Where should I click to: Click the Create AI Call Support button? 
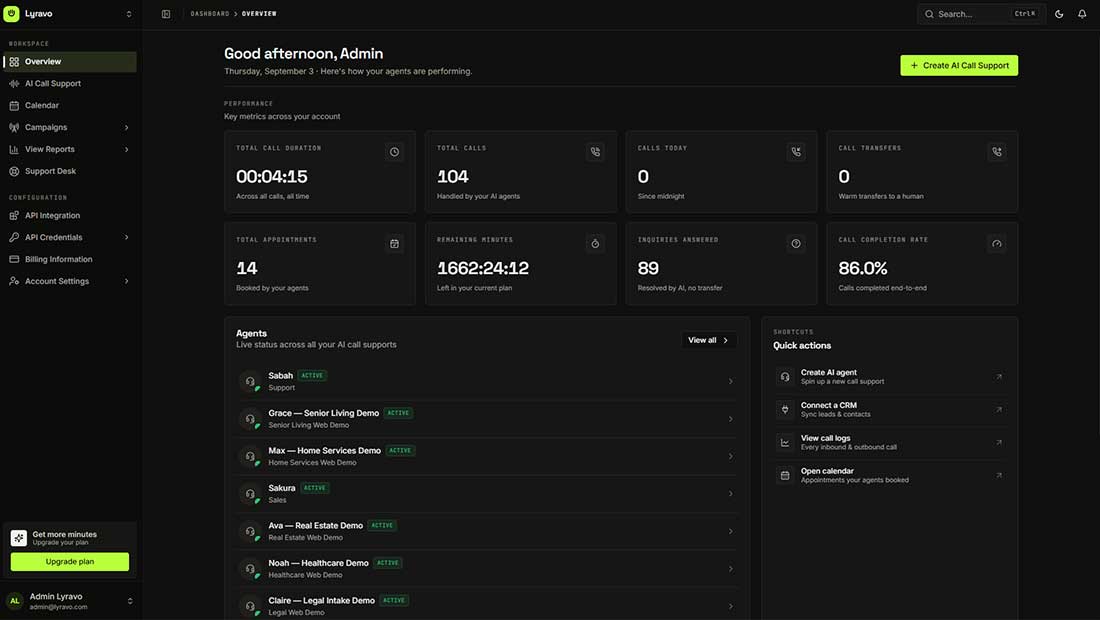tap(959, 65)
